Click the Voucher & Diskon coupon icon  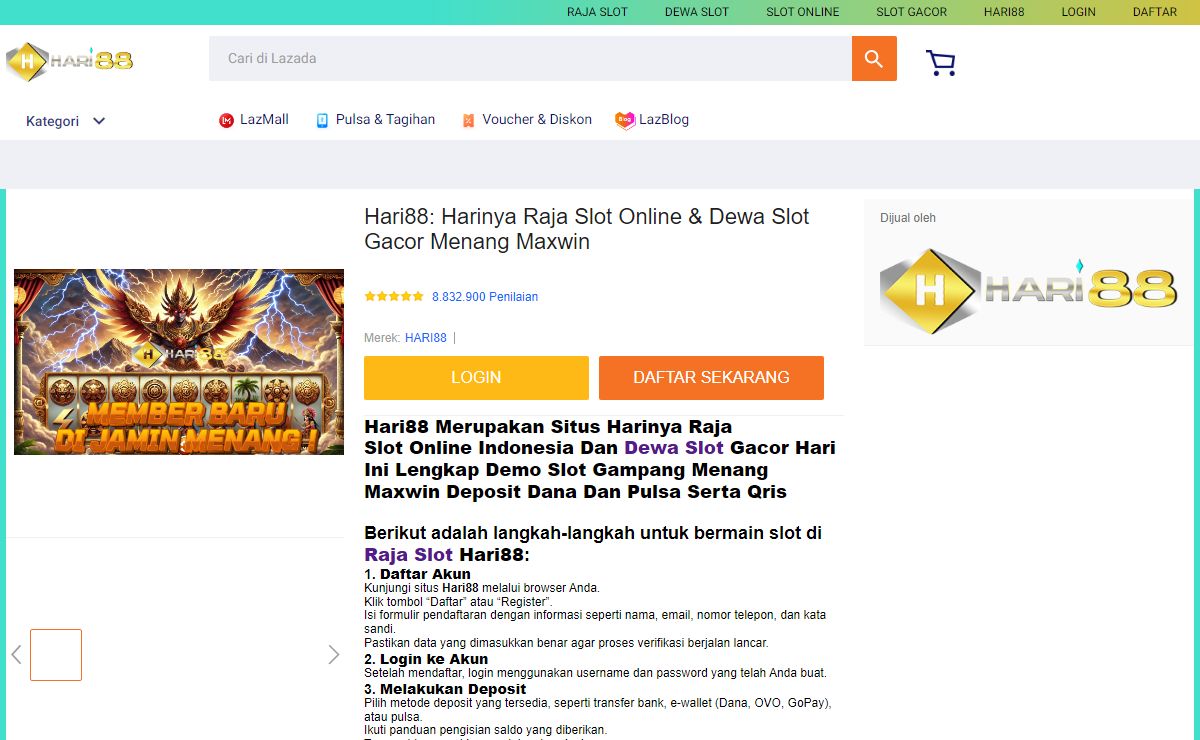coord(468,120)
